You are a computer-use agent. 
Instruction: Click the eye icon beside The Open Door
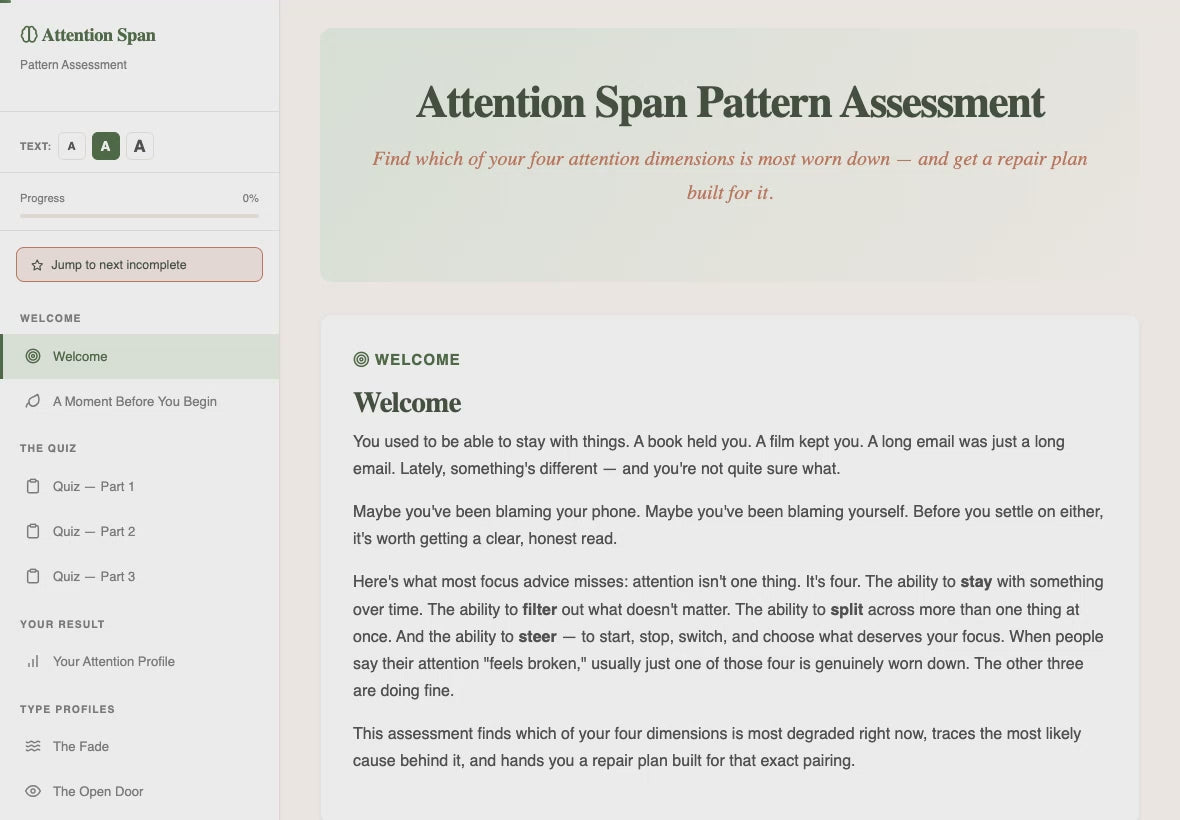pyautogui.click(x=32, y=791)
